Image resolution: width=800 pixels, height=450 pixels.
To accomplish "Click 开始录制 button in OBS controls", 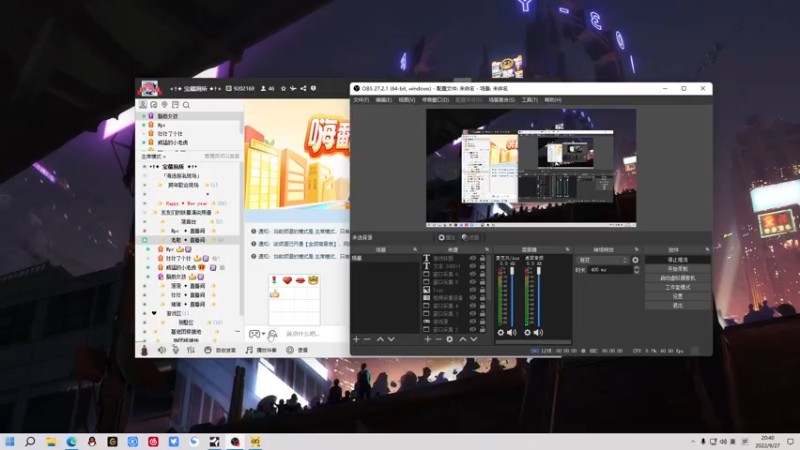I will pos(678,269).
